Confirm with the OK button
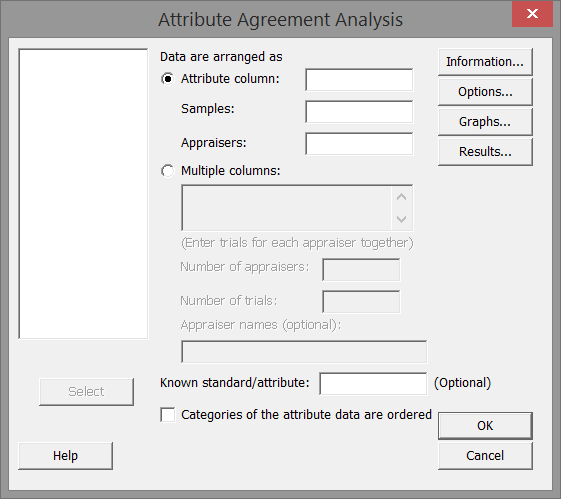 click(x=485, y=426)
